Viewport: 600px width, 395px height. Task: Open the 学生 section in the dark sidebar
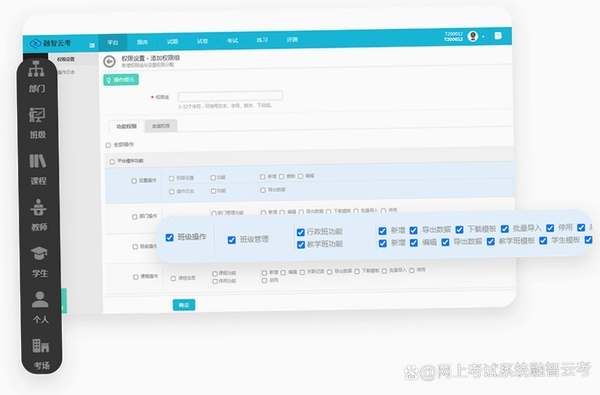coord(40,262)
